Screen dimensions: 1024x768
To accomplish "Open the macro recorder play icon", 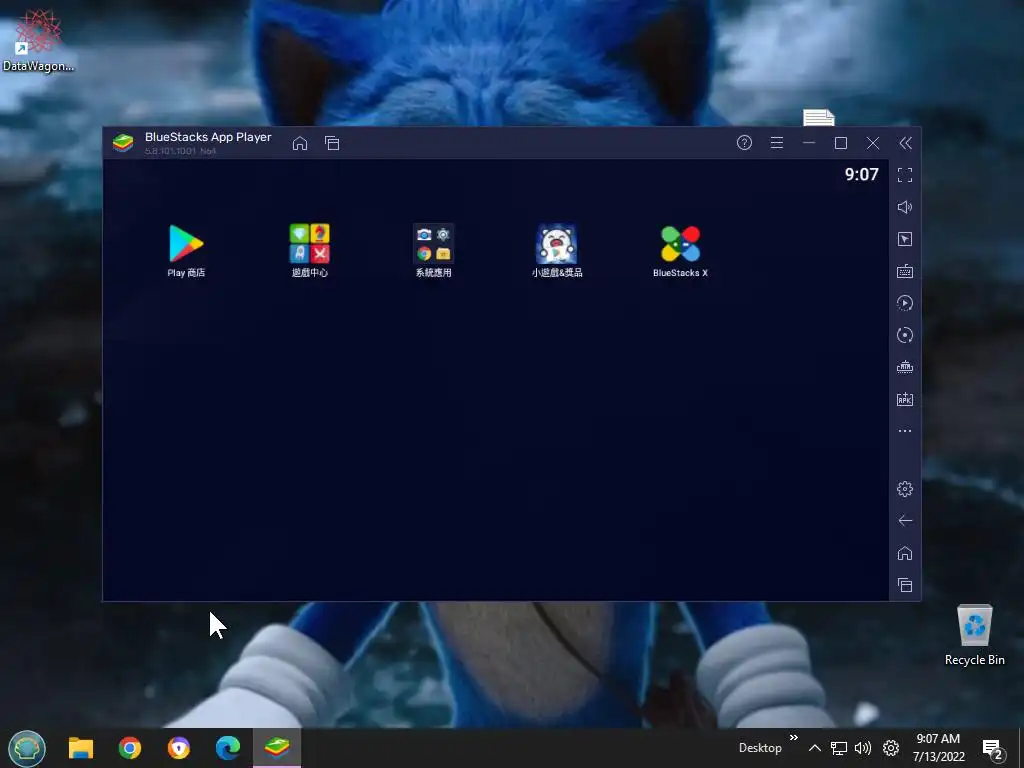I will click(904, 303).
